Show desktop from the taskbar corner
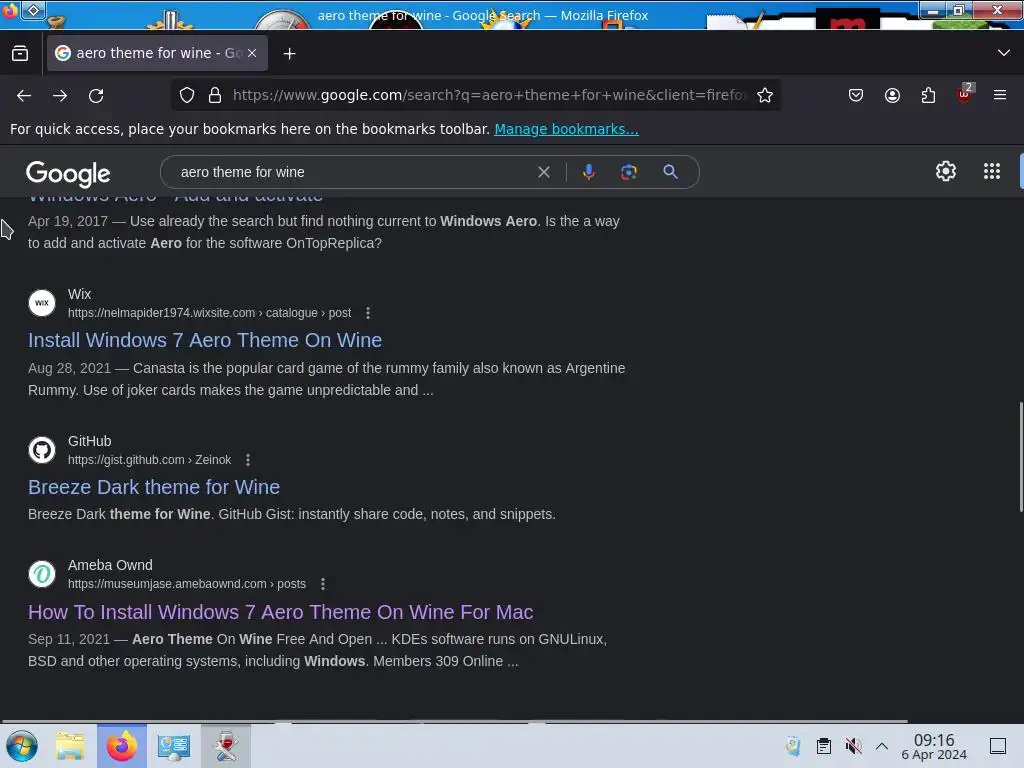The height and width of the screenshot is (768, 1024). point(998,746)
